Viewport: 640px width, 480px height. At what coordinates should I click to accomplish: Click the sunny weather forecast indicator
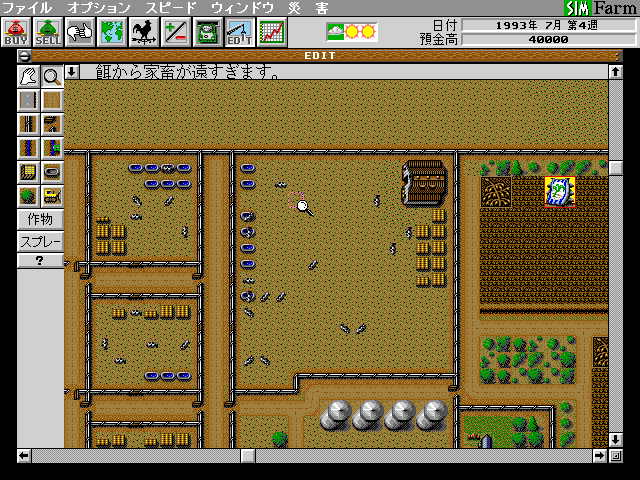click(352, 32)
